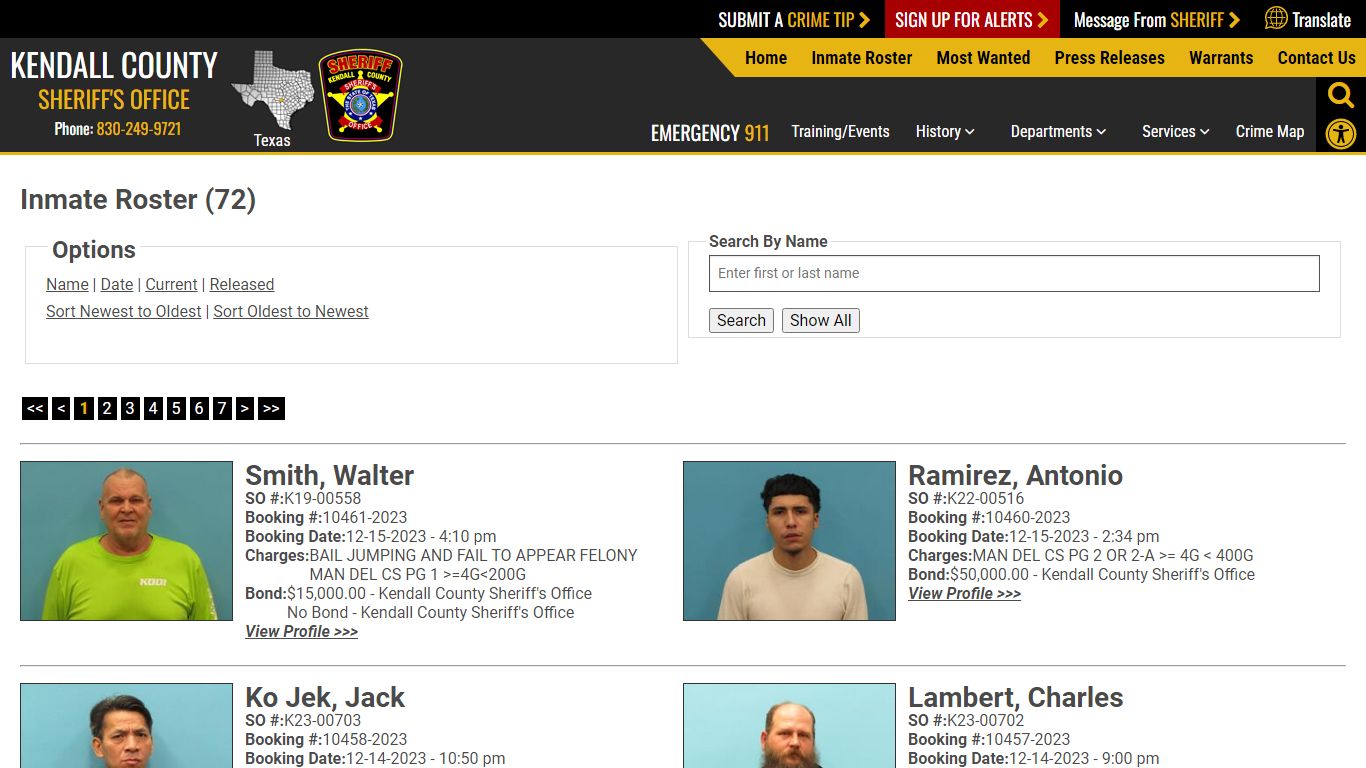Sort roster by Name

click(x=67, y=284)
